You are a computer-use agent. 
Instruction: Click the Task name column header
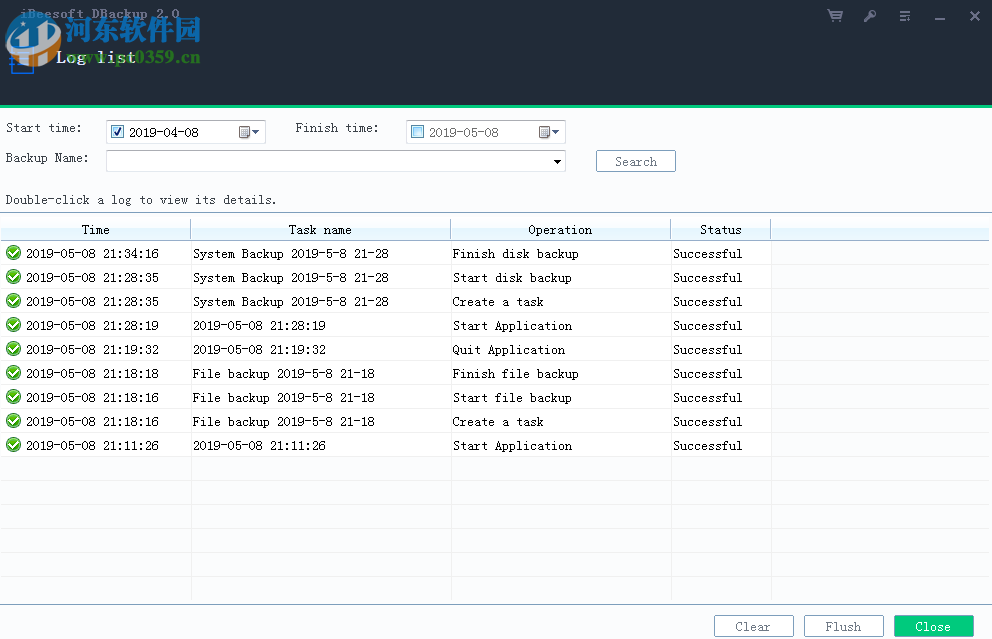coord(320,229)
